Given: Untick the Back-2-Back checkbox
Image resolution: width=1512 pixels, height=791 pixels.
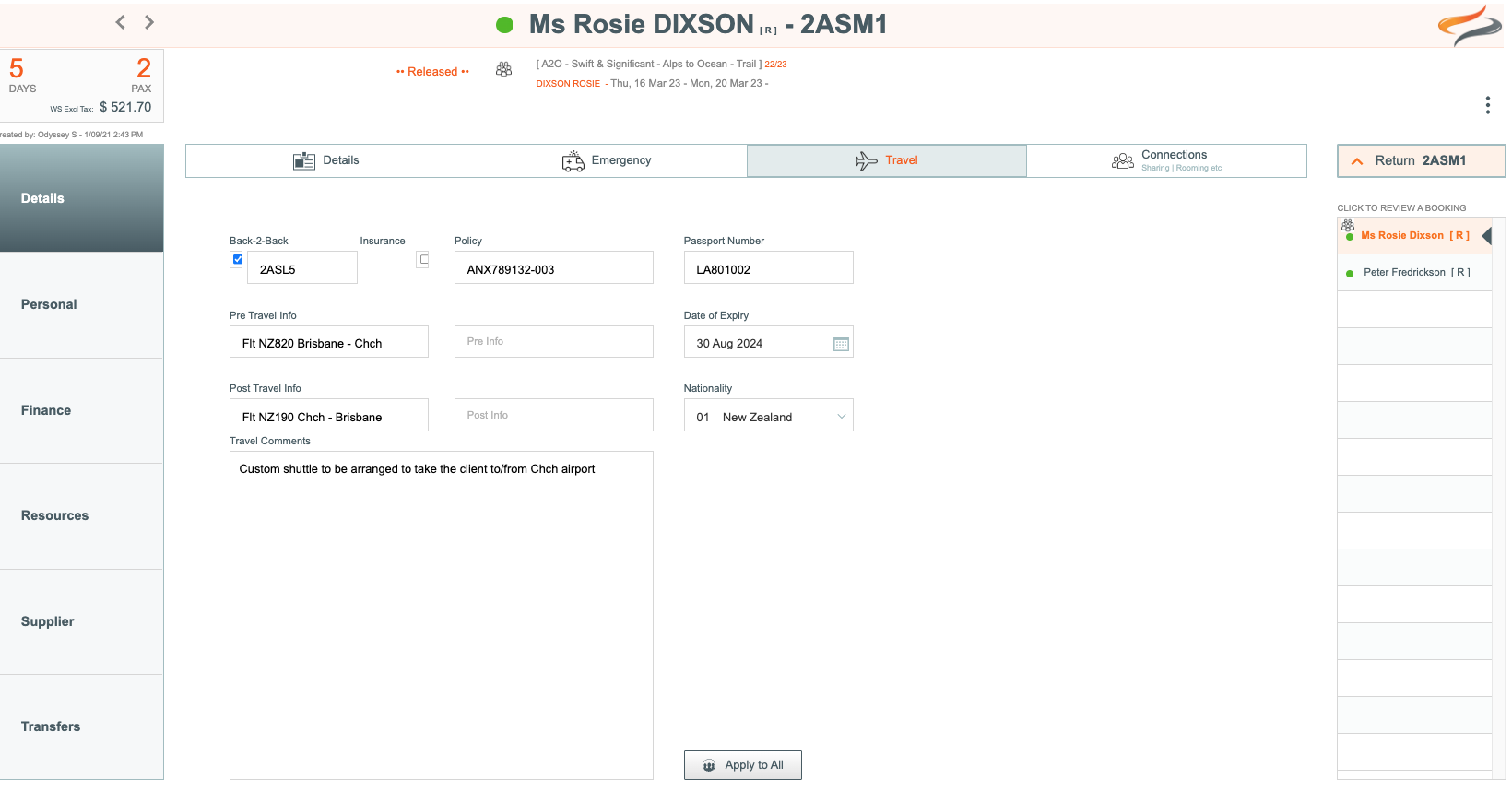Looking at the screenshot, I should 237,259.
